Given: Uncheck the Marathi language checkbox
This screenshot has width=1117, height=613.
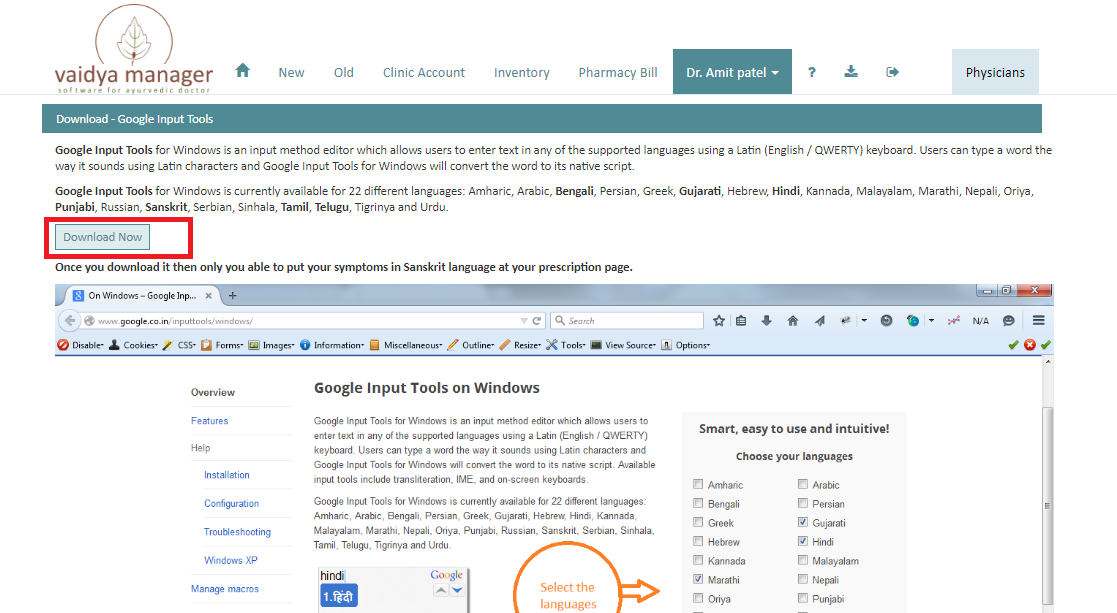Looking at the screenshot, I should [x=698, y=579].
